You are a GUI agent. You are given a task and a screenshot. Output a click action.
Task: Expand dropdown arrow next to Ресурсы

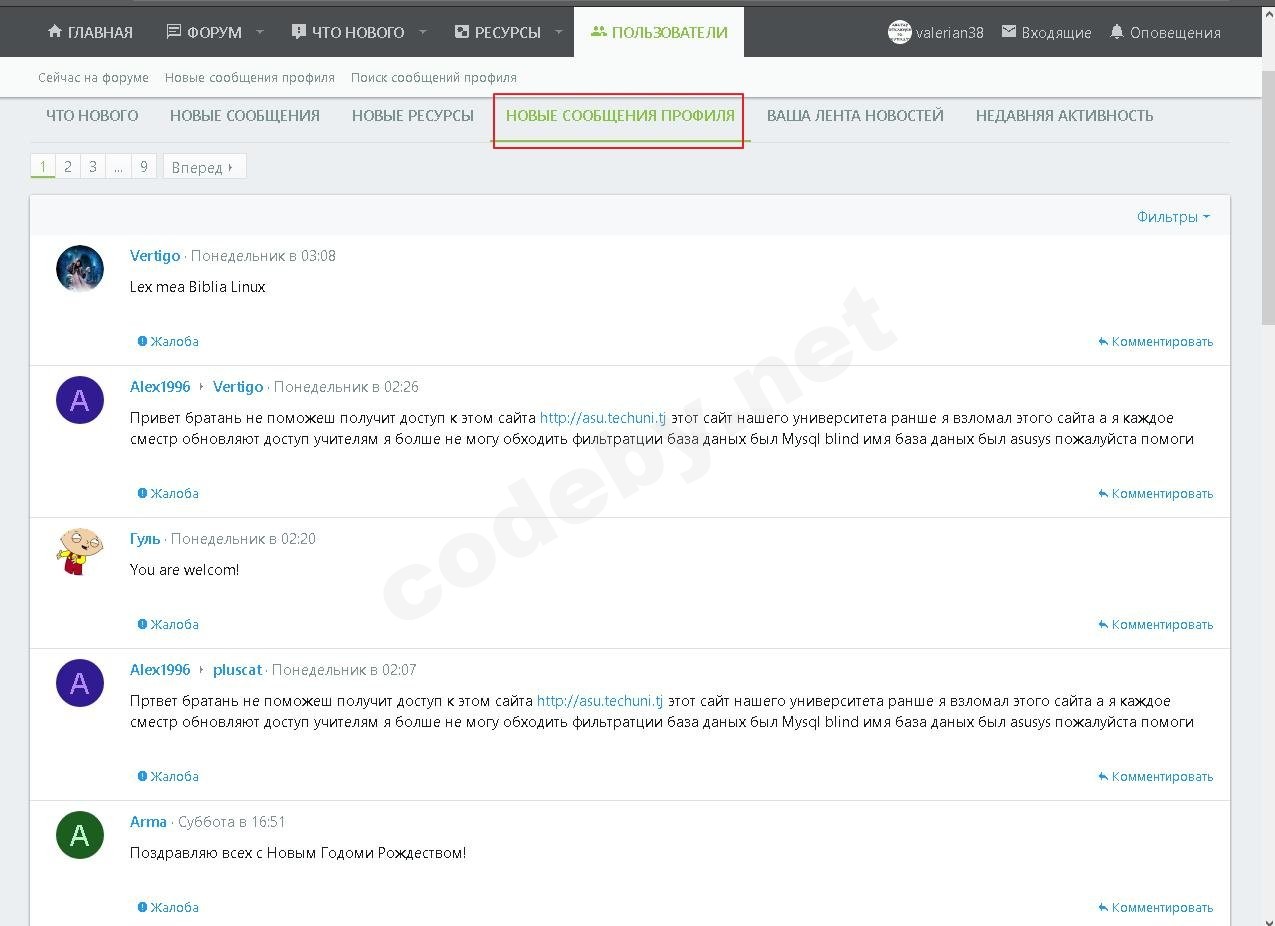tap(559, 32)
